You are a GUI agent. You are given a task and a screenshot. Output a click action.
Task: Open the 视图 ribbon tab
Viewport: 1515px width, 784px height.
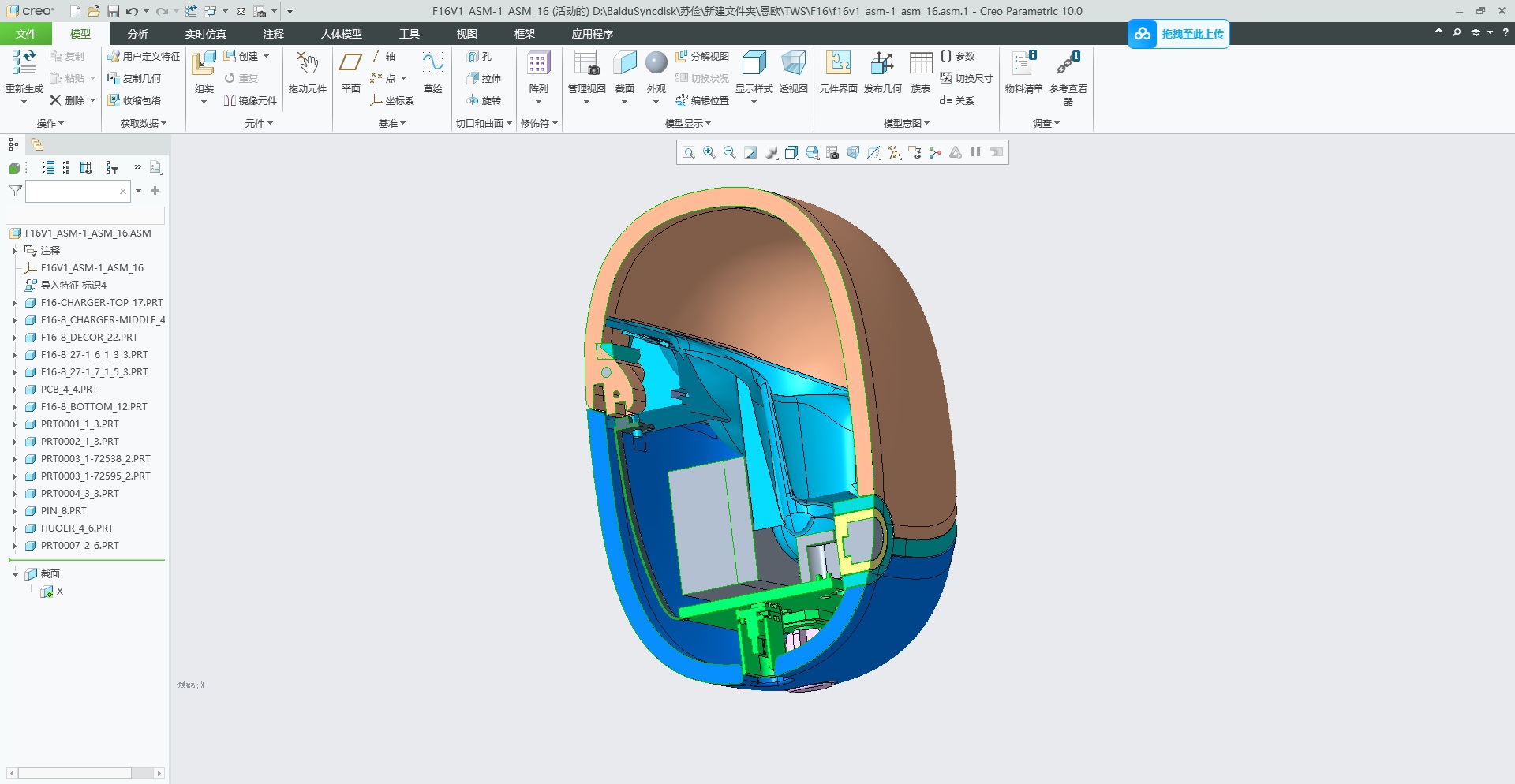pos(467,34)
